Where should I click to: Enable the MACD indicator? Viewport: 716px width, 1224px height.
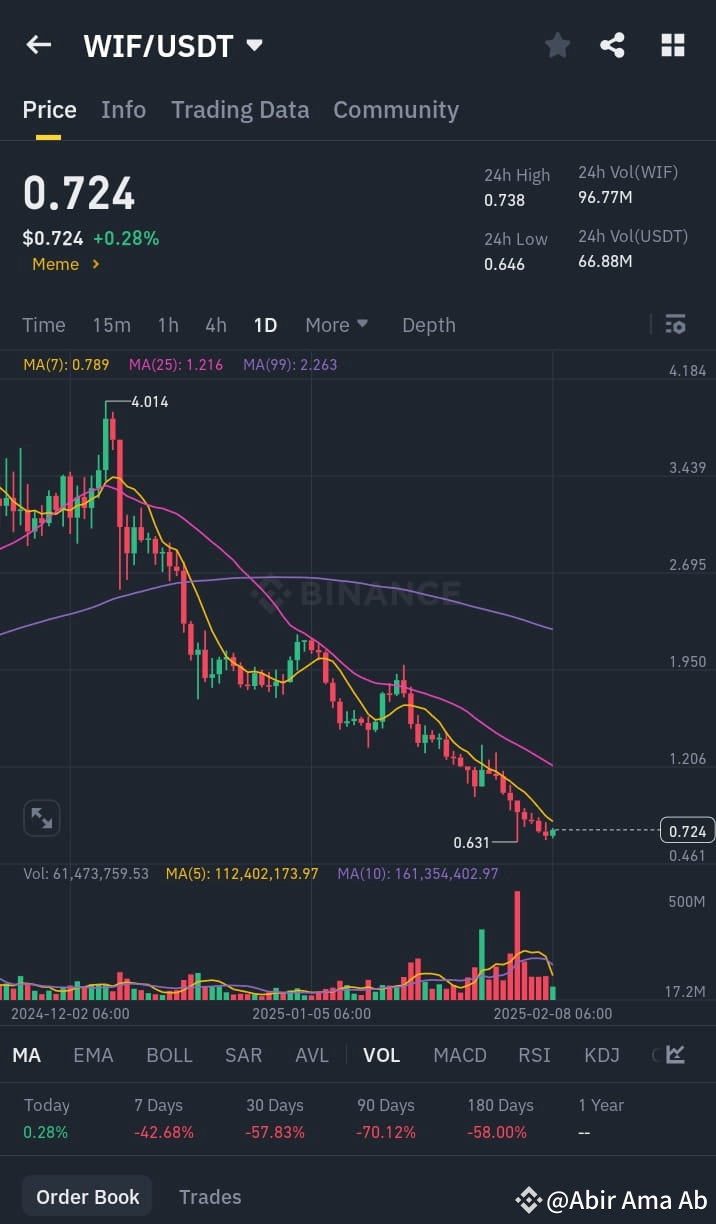pyautogui.click(x=459, y=1054)
